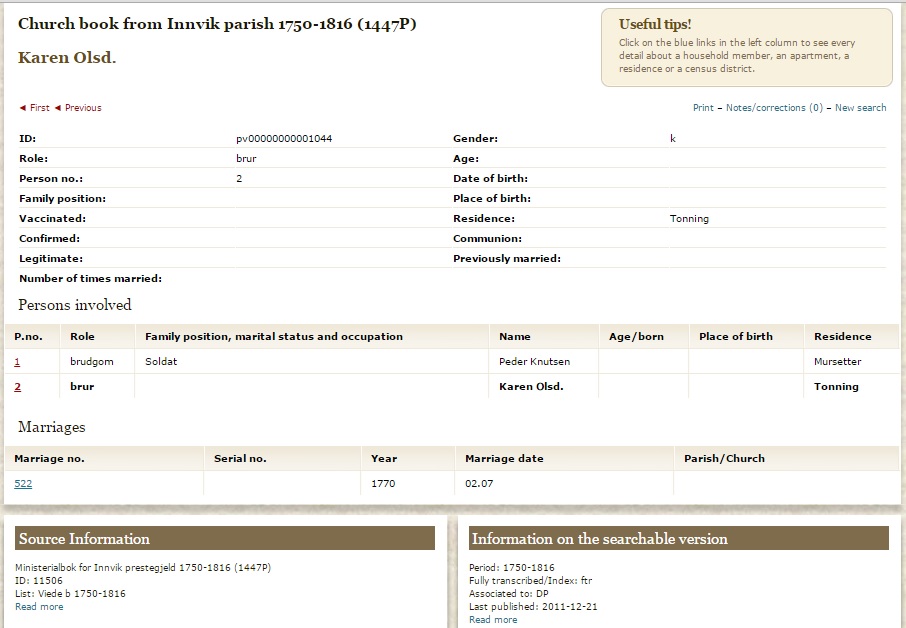This screenshot has width=906, height=628.
Task: Click the Church book from Innvik title
Action: coord(217,24)
